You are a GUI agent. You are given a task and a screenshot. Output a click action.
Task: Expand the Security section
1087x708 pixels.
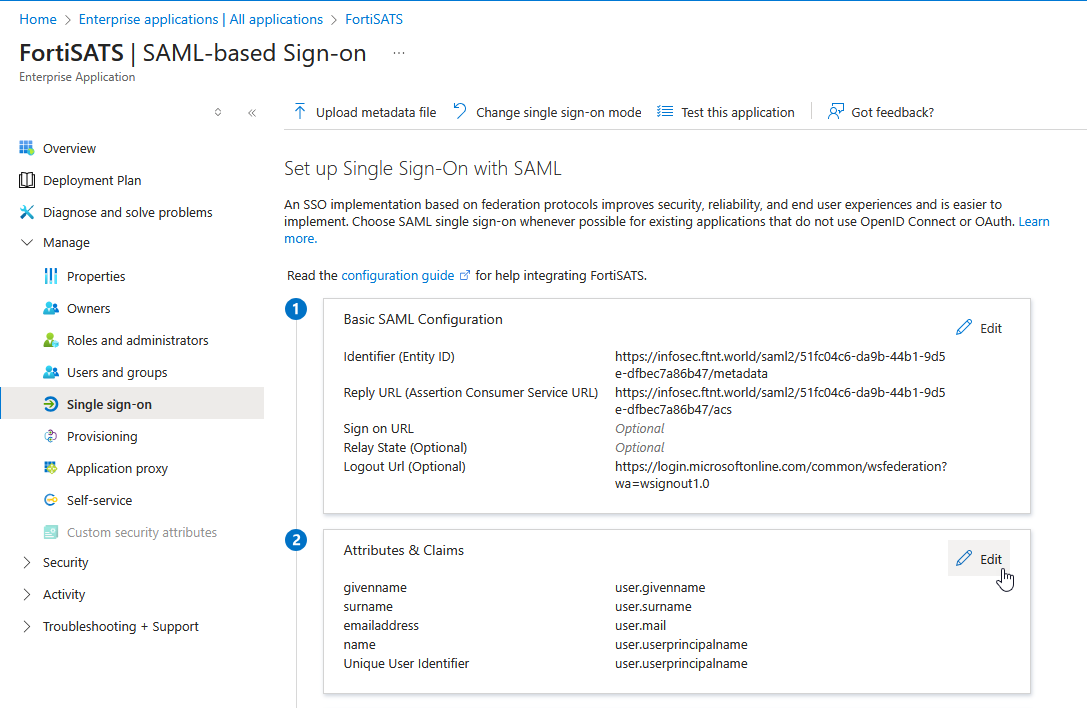pyautogui.click(x=27, y=562)
